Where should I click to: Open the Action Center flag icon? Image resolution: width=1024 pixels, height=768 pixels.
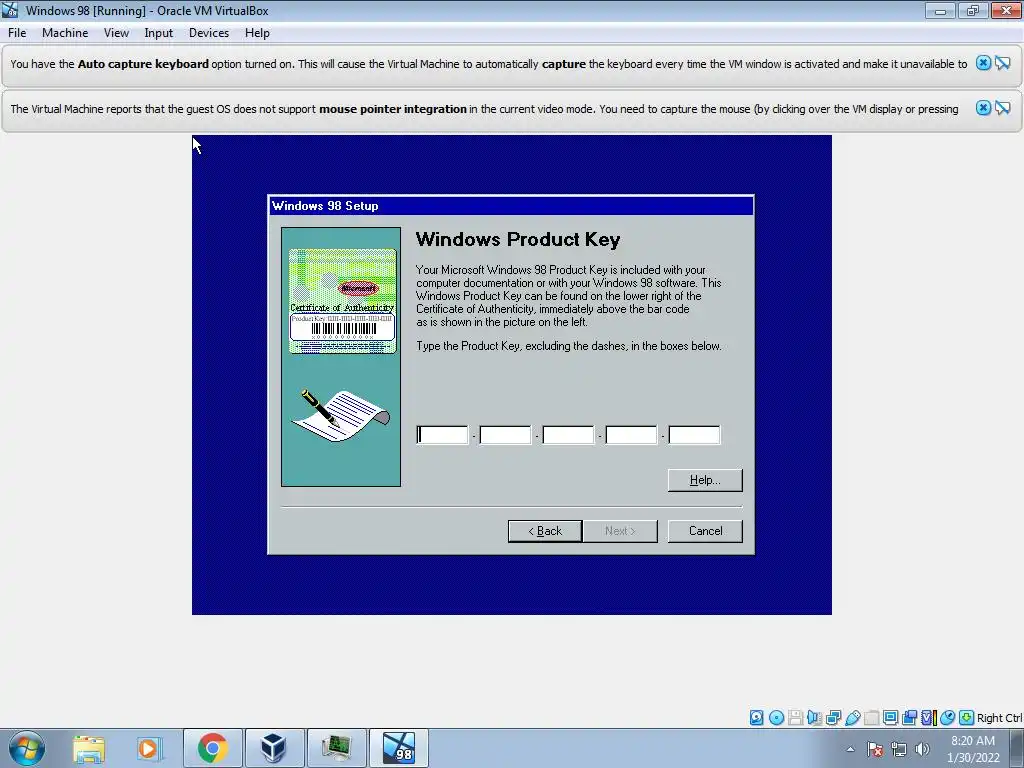point(875,749)
